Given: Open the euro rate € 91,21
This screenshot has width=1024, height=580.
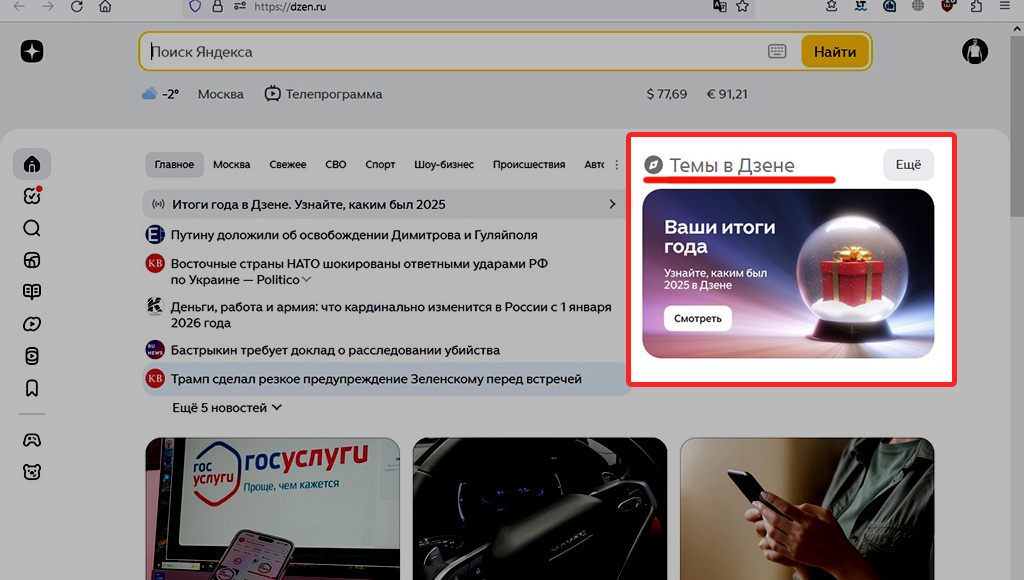Looking at the screenshot, I should 727,94.
